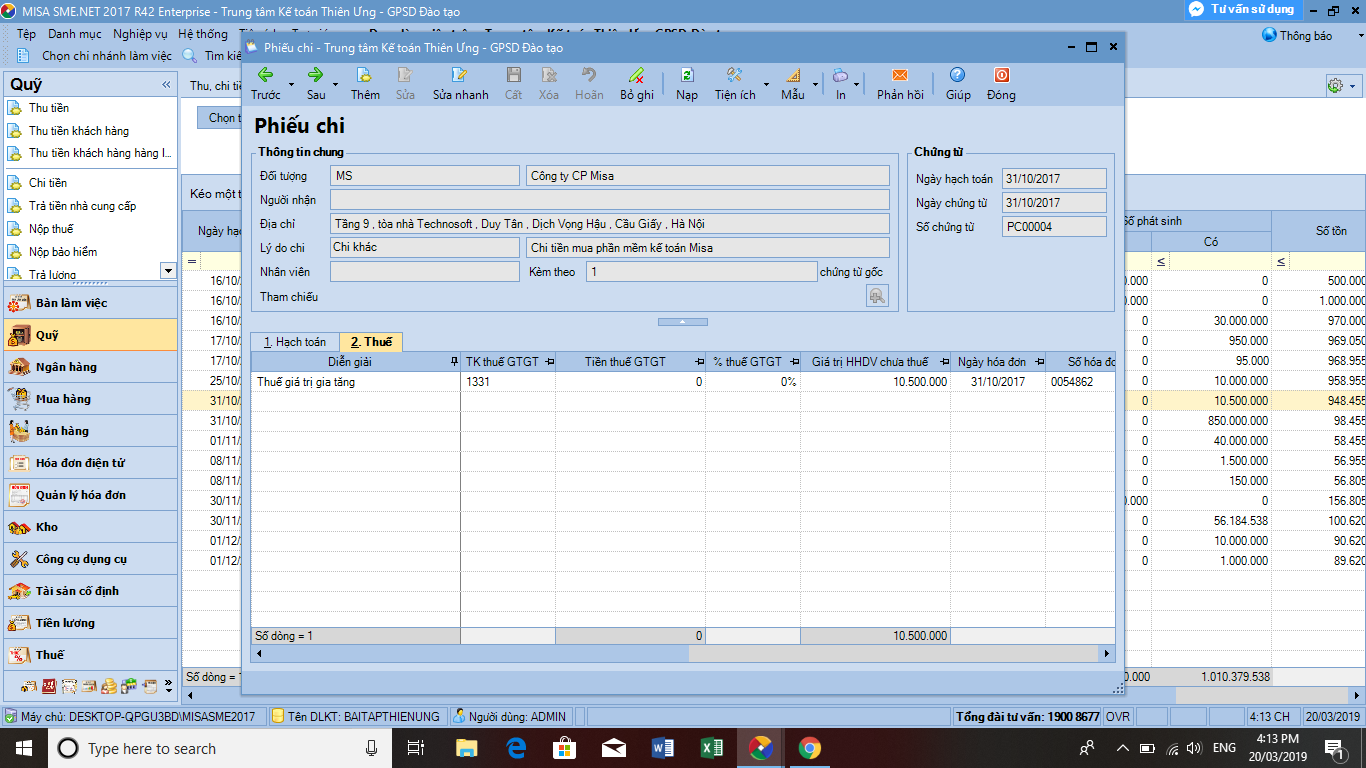
Task: Open Nộp thuế link in sidebar
Action: tap(51, 229)
